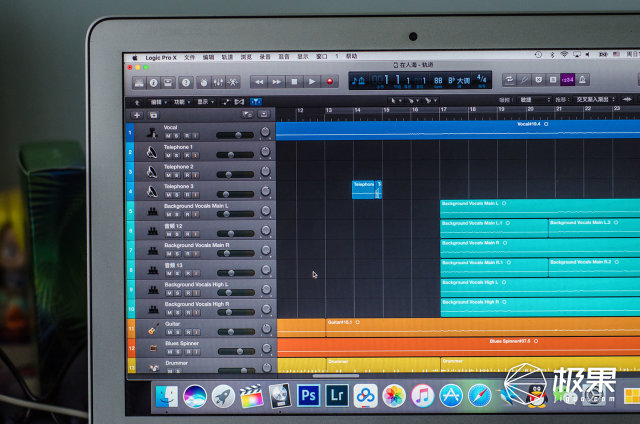Click the Telephone 1 track icon

pyautogui.click(x=152, y=152)
